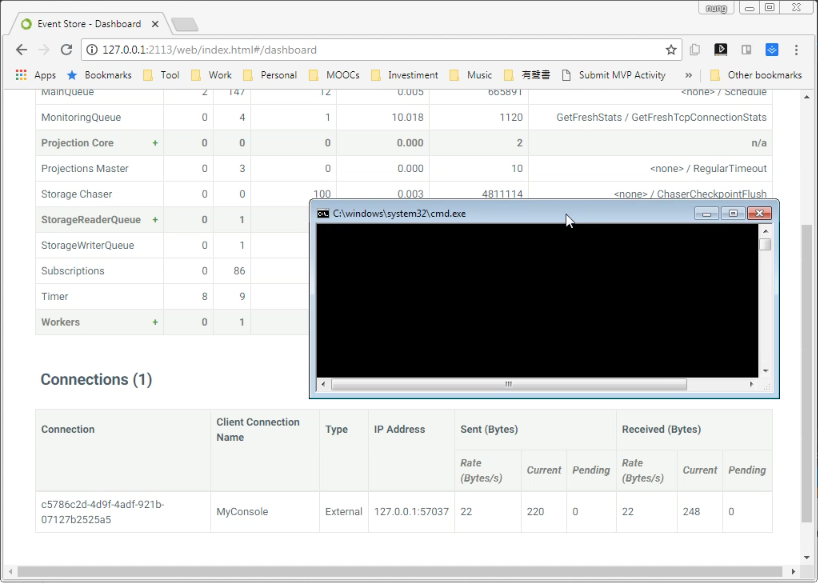Click browser page horizontal scrollbar
The height and width of the screenshot is (583, 818).
click(400, 572)
